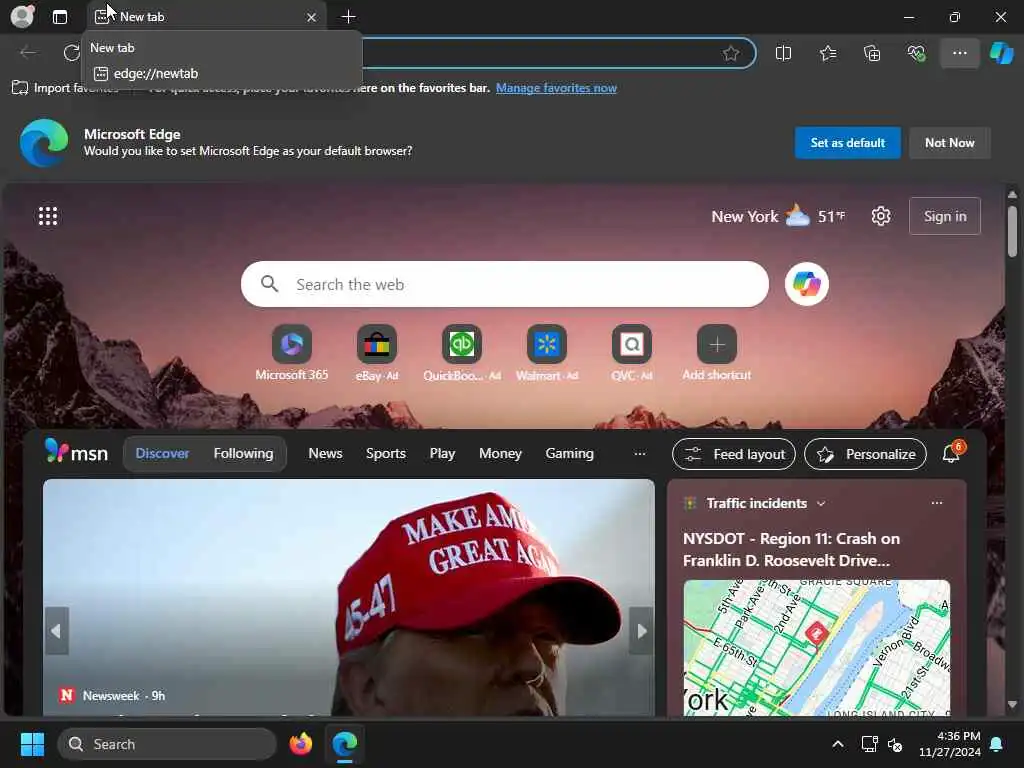Show more feed categories ellipsis

click(639, 453)
